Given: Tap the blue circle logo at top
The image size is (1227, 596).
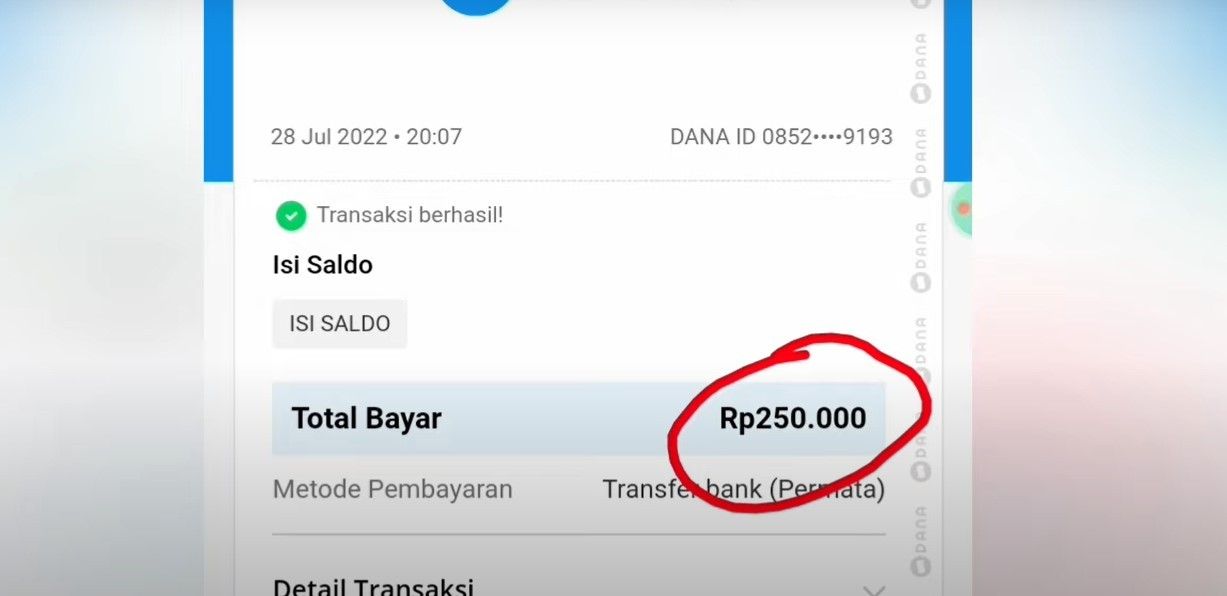Looking at the screenshot, I should point(476,6).
